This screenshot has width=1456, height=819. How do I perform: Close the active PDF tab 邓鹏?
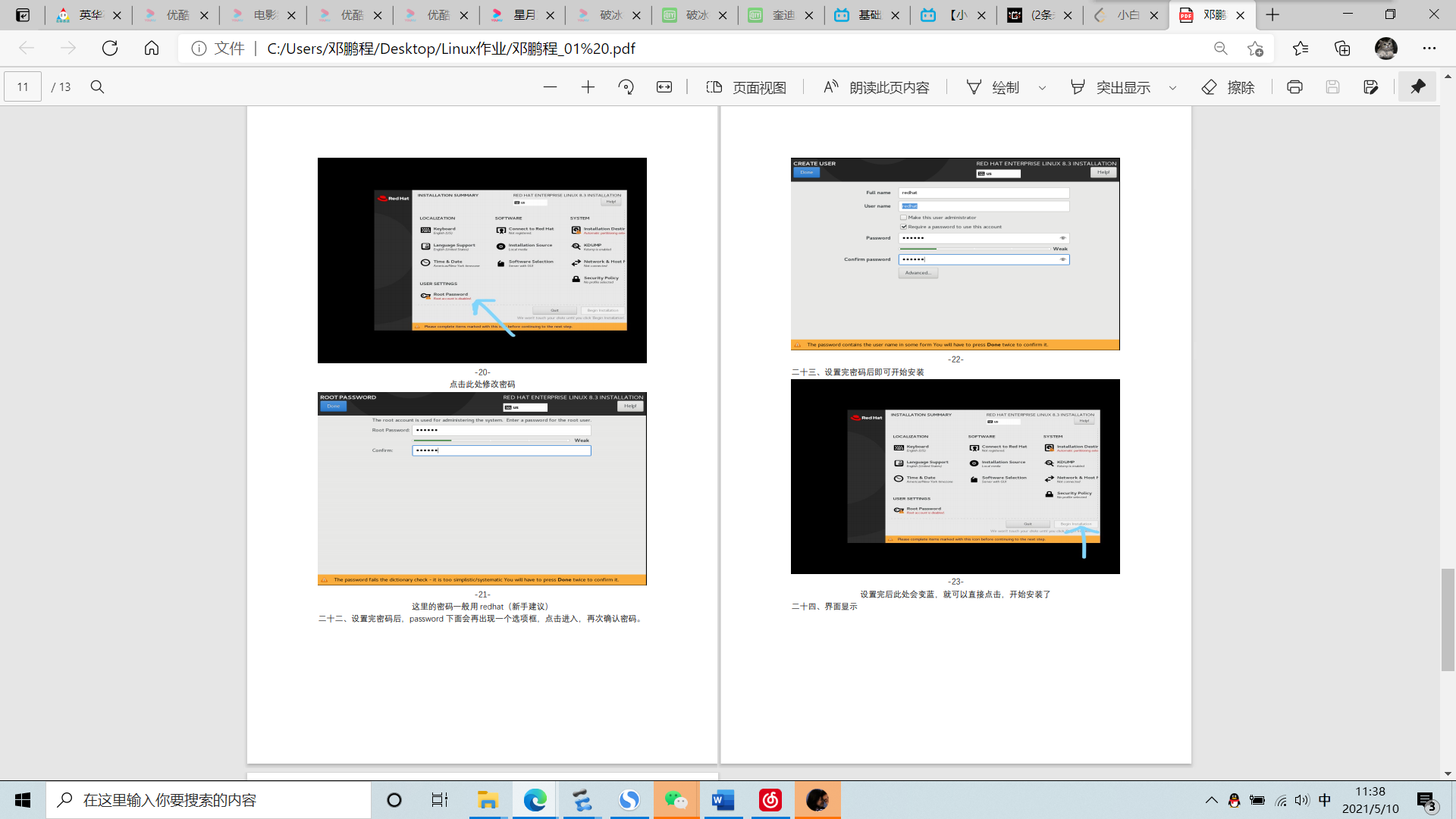pos(1241,15)
